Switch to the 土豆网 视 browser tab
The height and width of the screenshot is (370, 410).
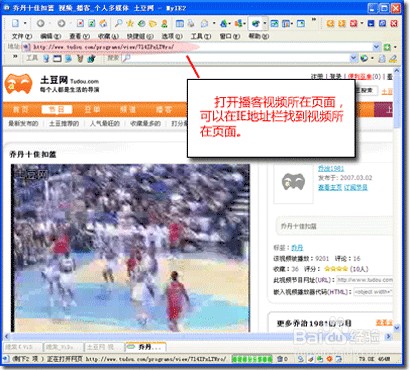click(104, 347)
